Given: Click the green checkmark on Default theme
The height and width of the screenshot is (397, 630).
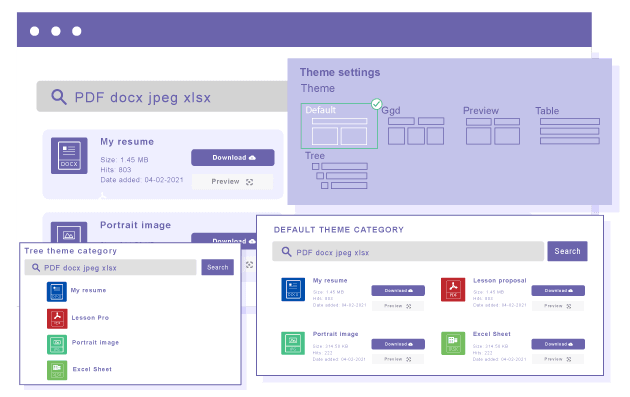Looking at the screenshot, I should coord(376,104).
